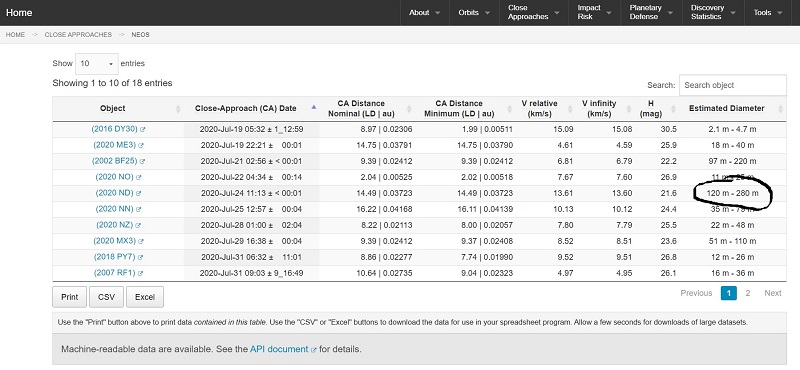Screen dimensions: 800x370
Task: Click HOME breadcrumb
Action: click(15, 35)
